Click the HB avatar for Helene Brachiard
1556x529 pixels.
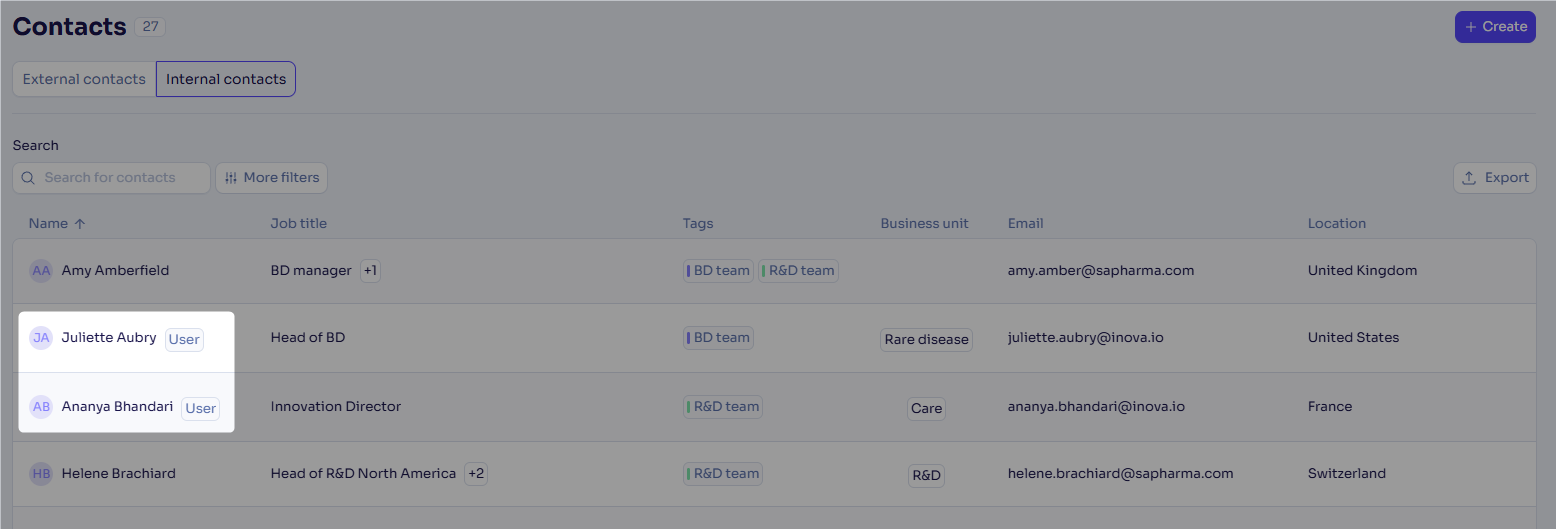click(41, 474)
